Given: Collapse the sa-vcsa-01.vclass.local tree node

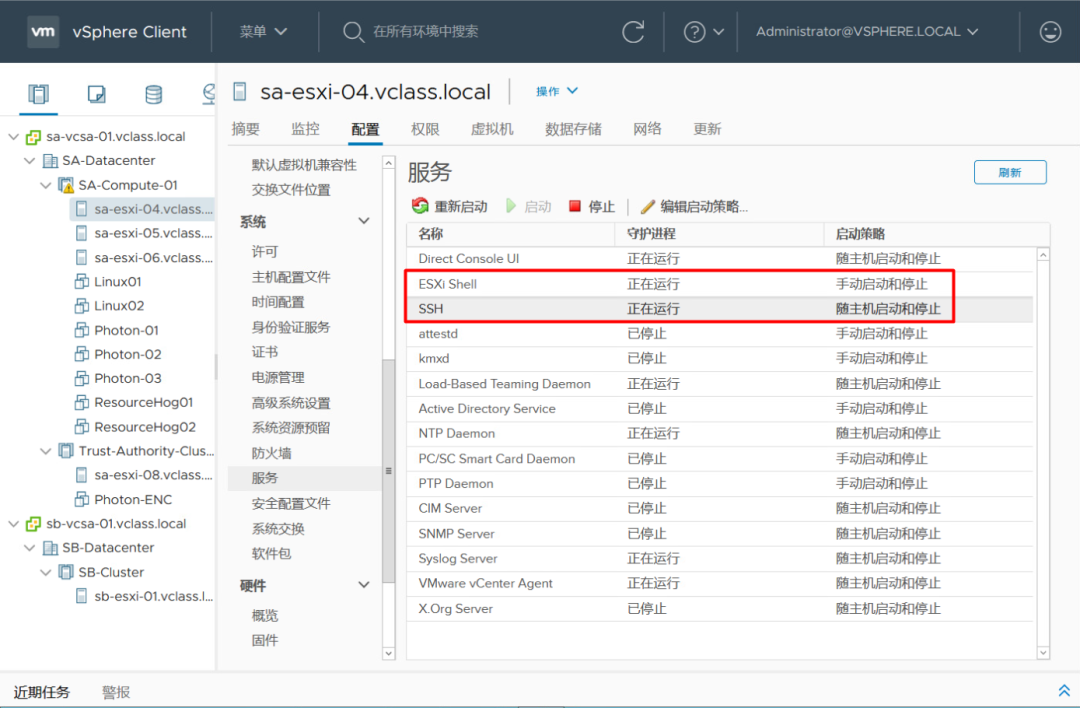Looking at the screenshot, I should (13, 137).
